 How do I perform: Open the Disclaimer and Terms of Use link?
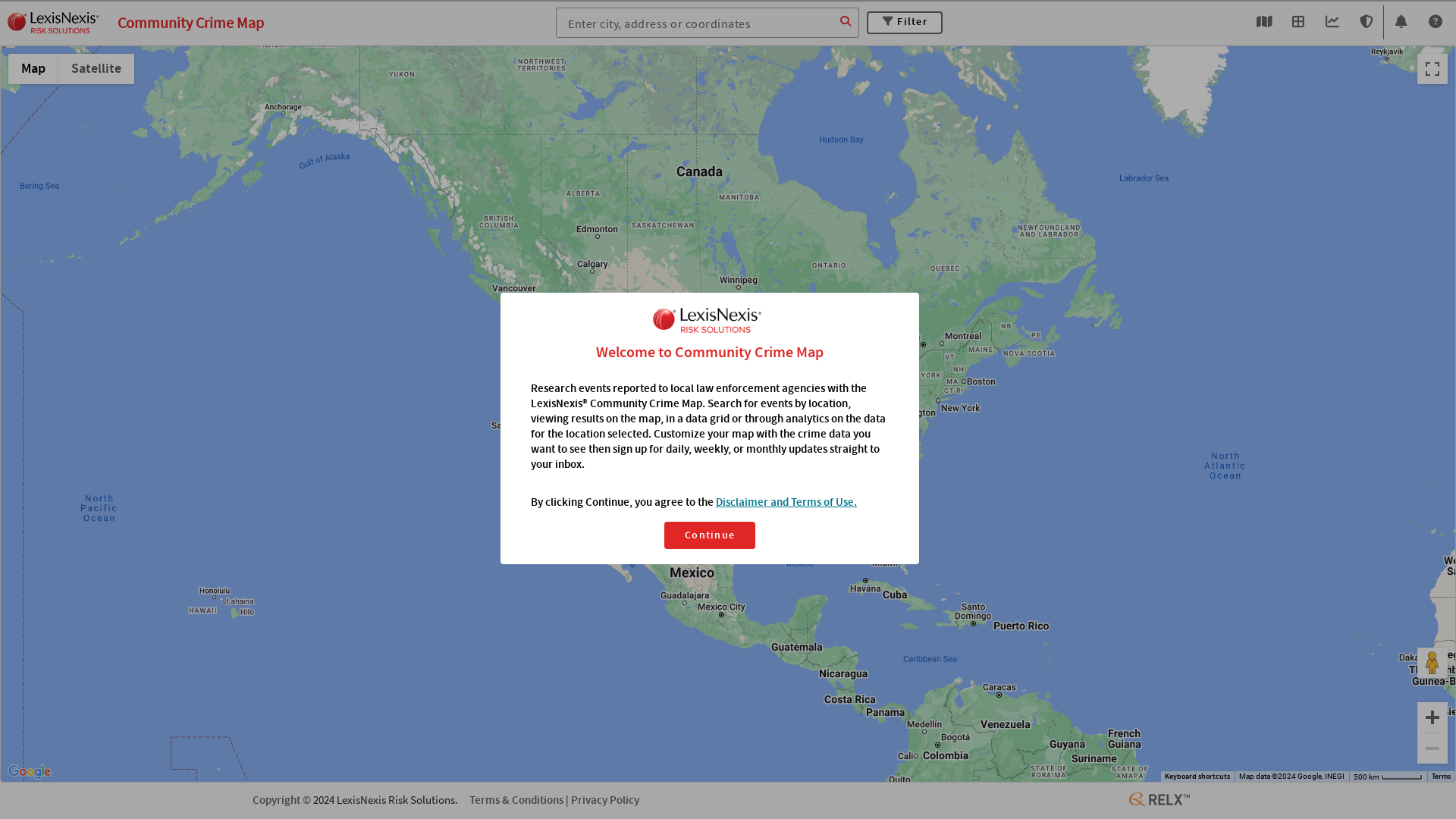(786, 502)
